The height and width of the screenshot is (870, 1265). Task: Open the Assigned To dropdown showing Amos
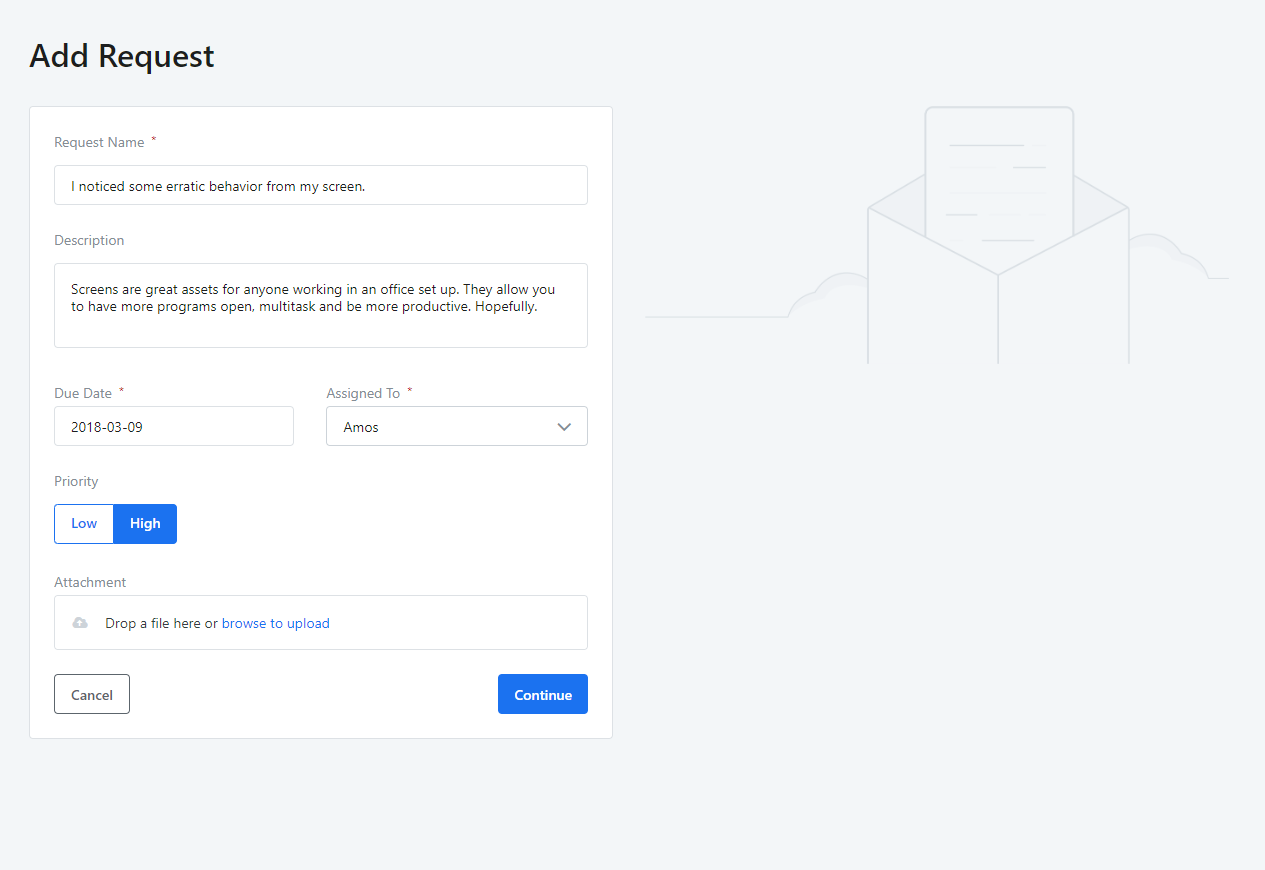456,427
